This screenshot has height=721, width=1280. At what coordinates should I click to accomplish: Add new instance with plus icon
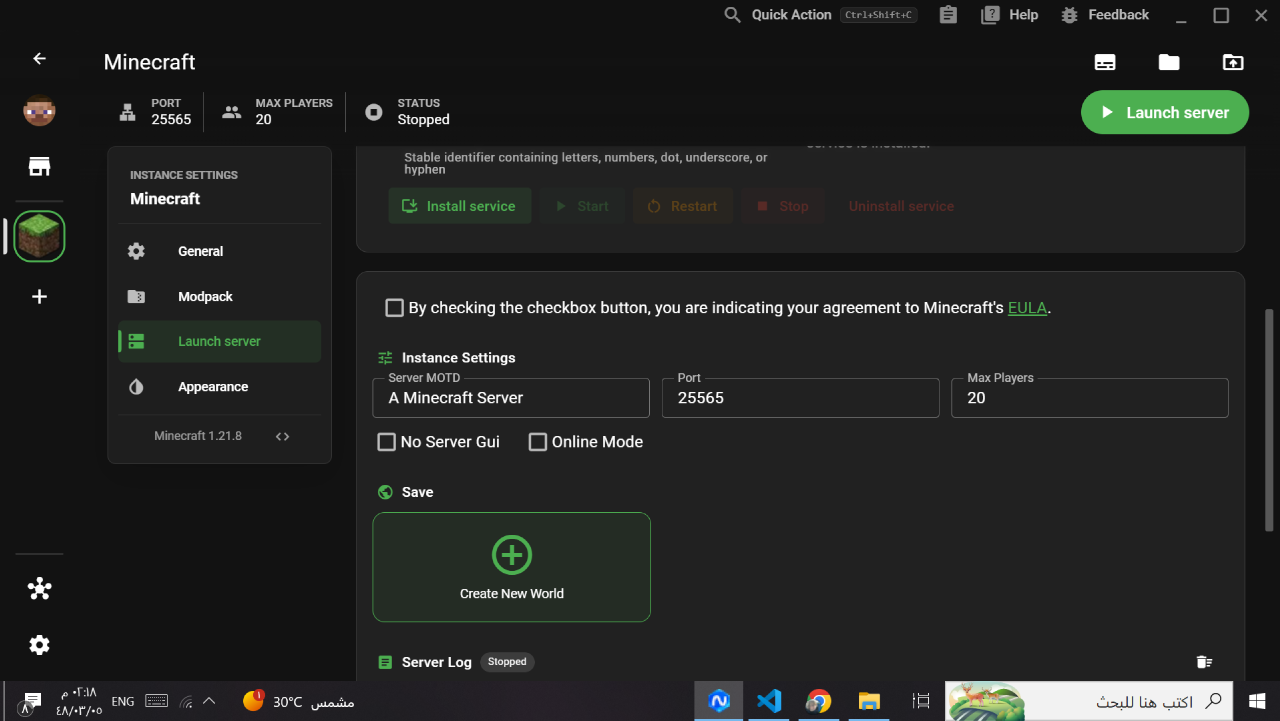pos(39,296)
